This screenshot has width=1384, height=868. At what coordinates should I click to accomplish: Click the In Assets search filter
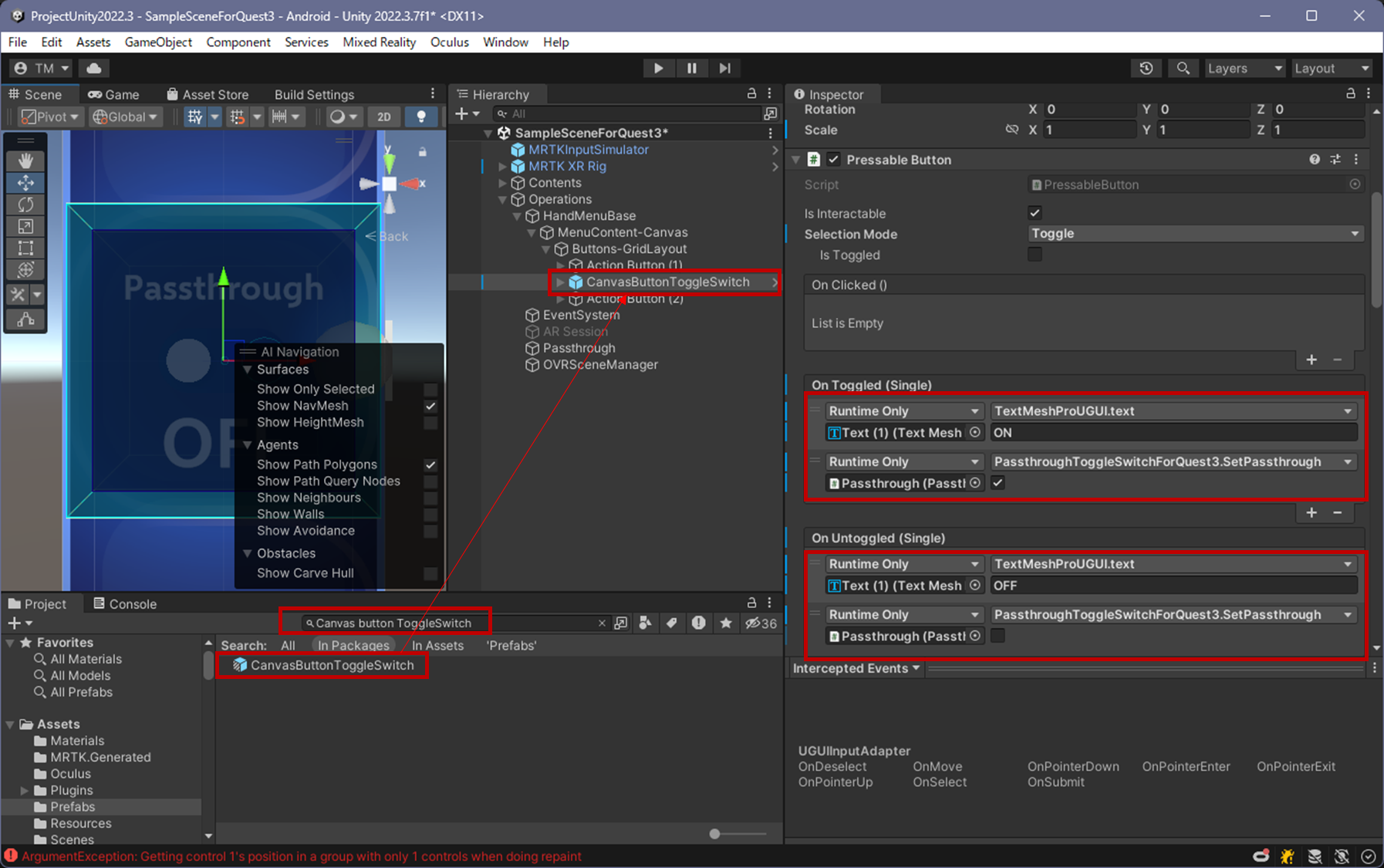pyautogui.click(x=437, y=645)
